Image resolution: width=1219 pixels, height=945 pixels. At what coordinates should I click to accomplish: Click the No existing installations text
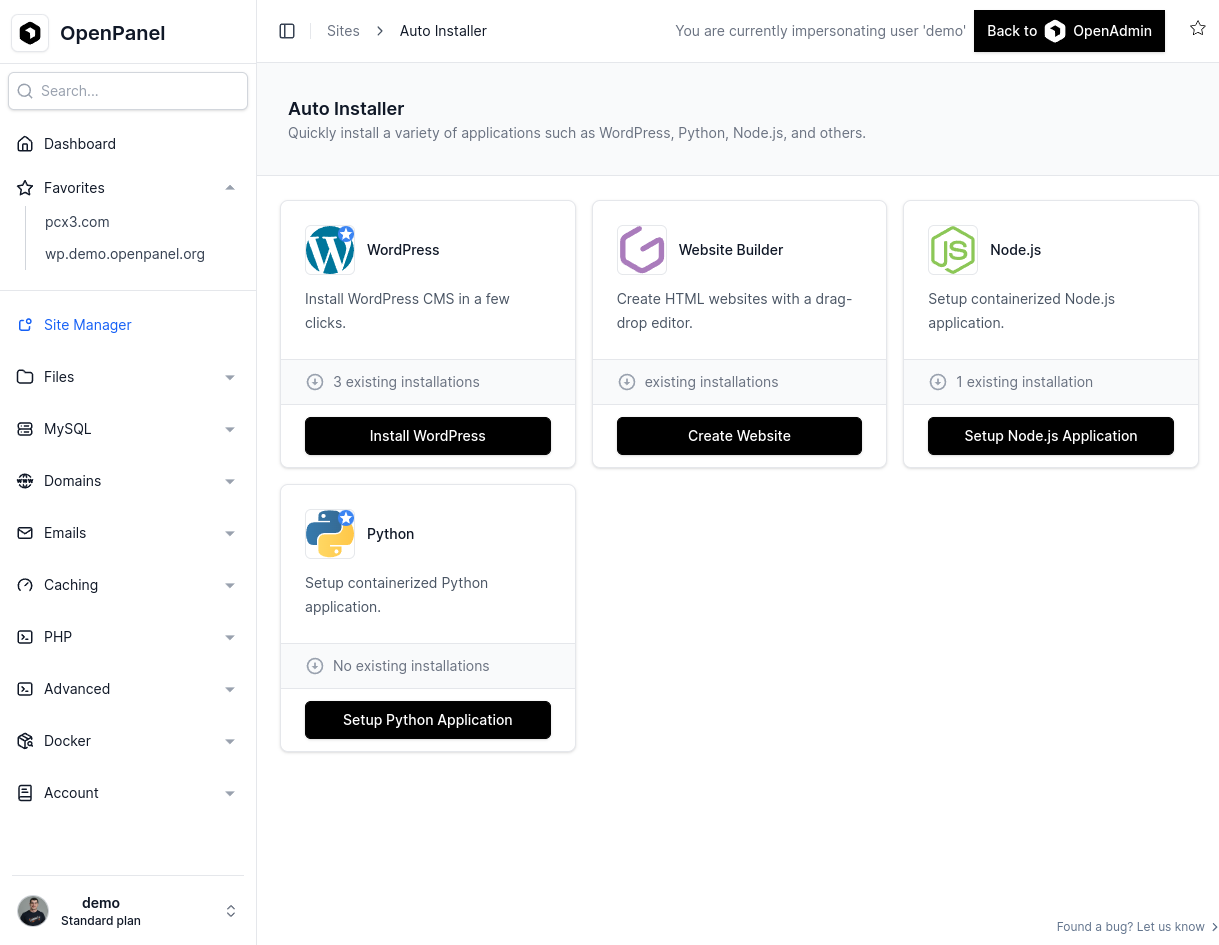click(x=411, y=666)
